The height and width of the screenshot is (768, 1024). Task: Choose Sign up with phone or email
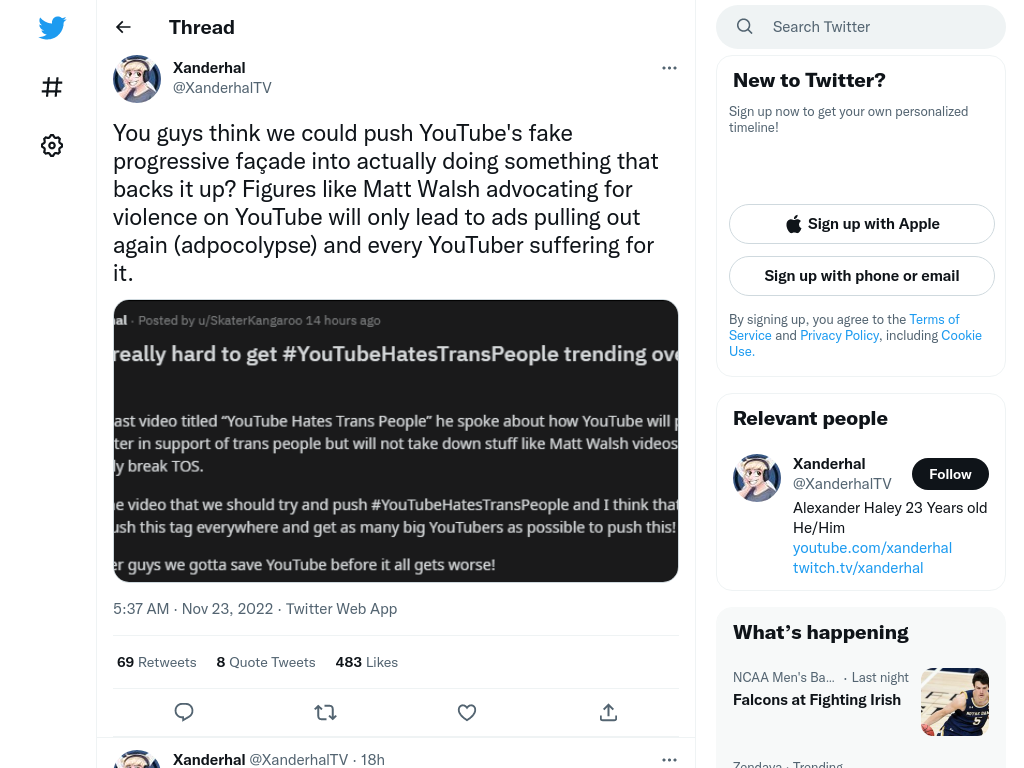(861, 276)
